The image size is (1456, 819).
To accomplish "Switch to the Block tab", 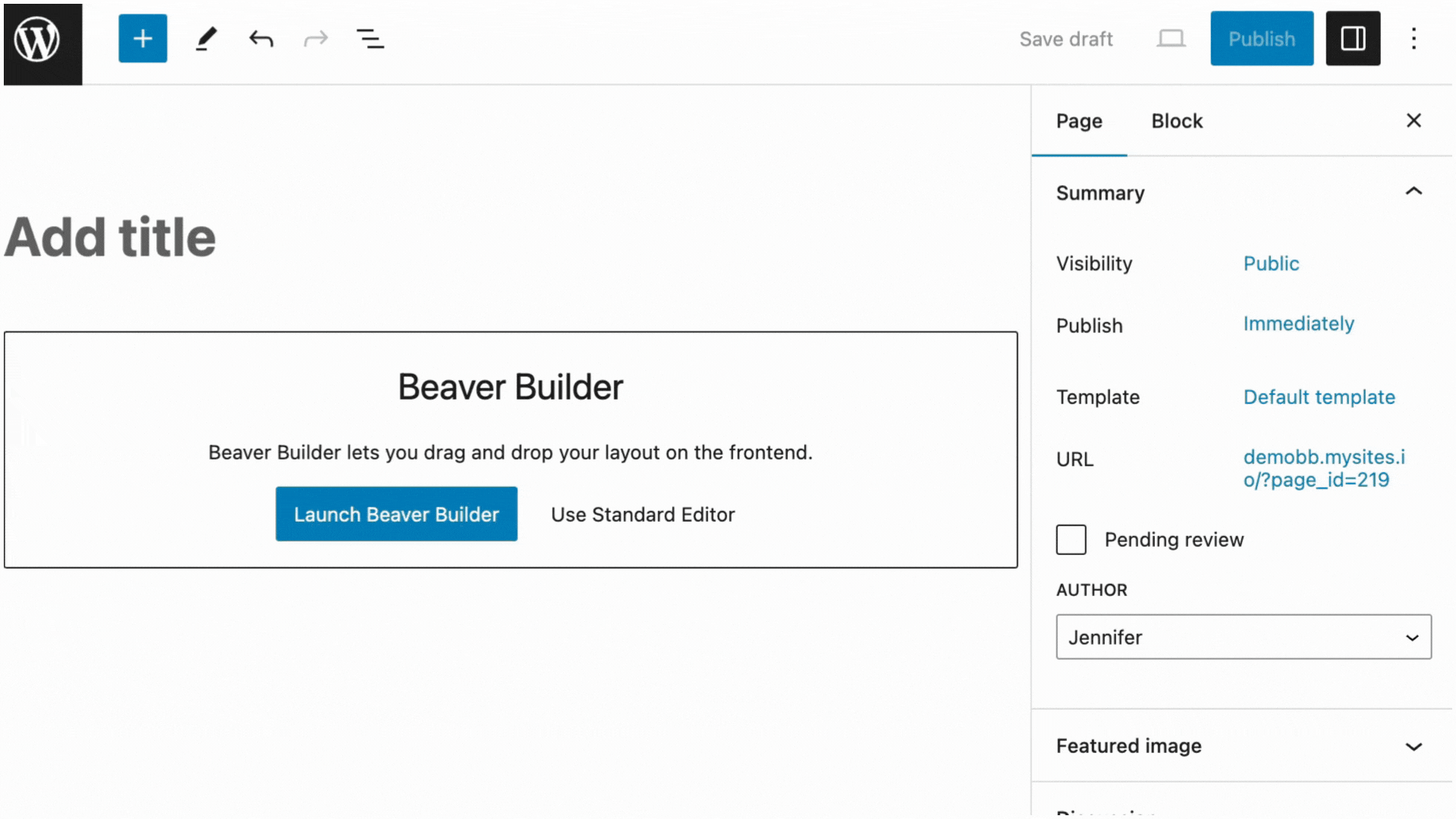I will (1176, 121).
